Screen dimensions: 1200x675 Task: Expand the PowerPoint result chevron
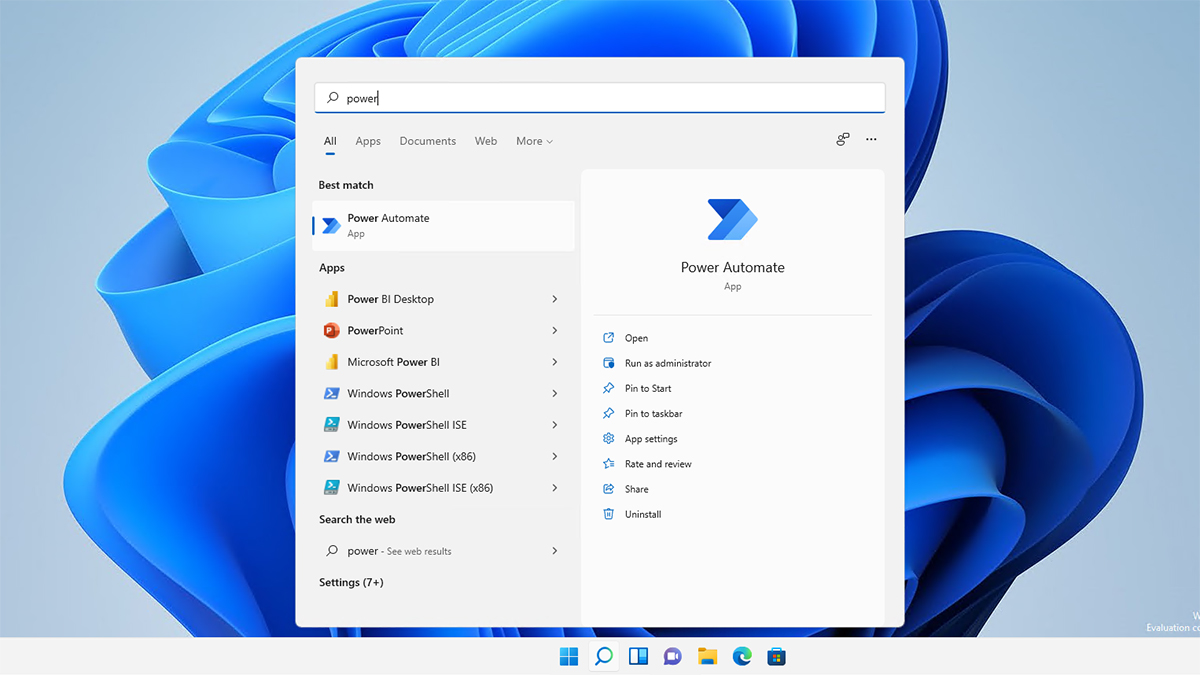[554, 330]
